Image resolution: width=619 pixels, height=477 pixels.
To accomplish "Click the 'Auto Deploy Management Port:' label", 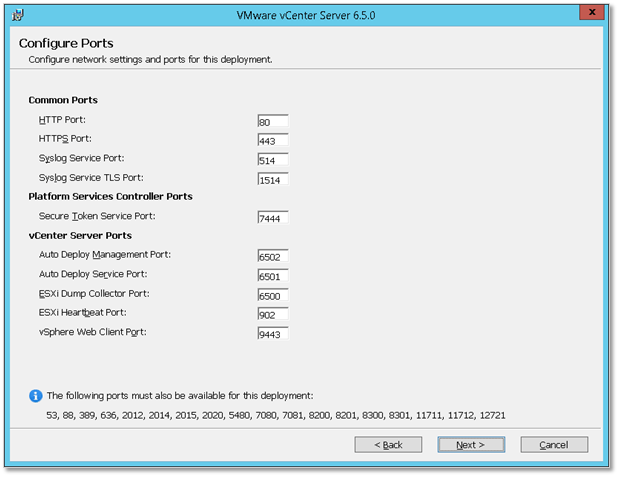I will tap(105, 255).
